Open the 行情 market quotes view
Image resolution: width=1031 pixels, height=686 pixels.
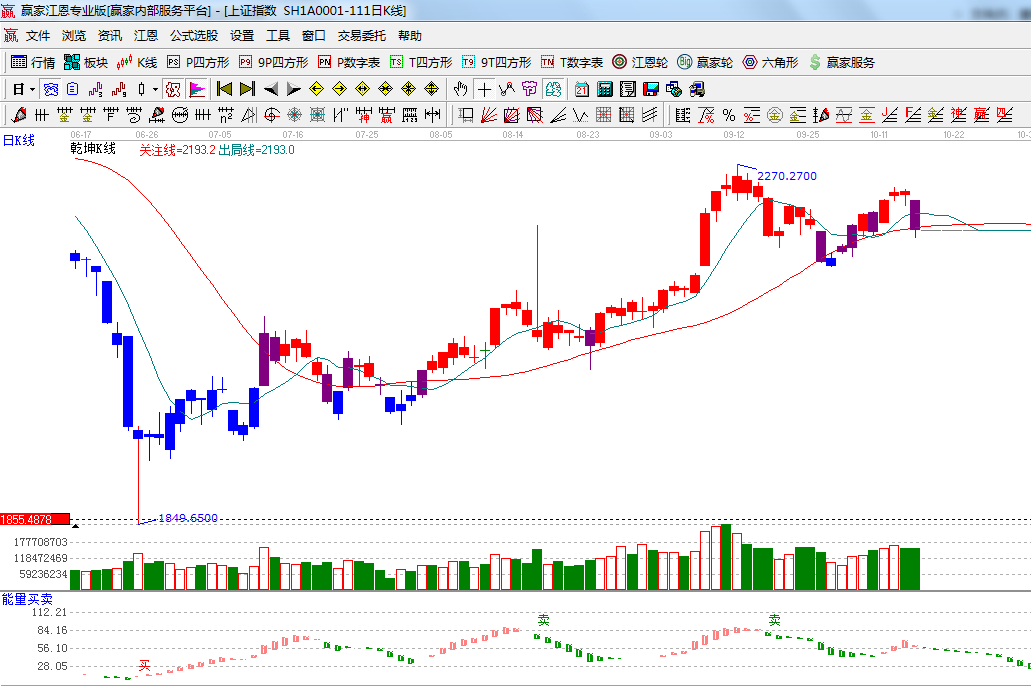click(x=33, y=62)
